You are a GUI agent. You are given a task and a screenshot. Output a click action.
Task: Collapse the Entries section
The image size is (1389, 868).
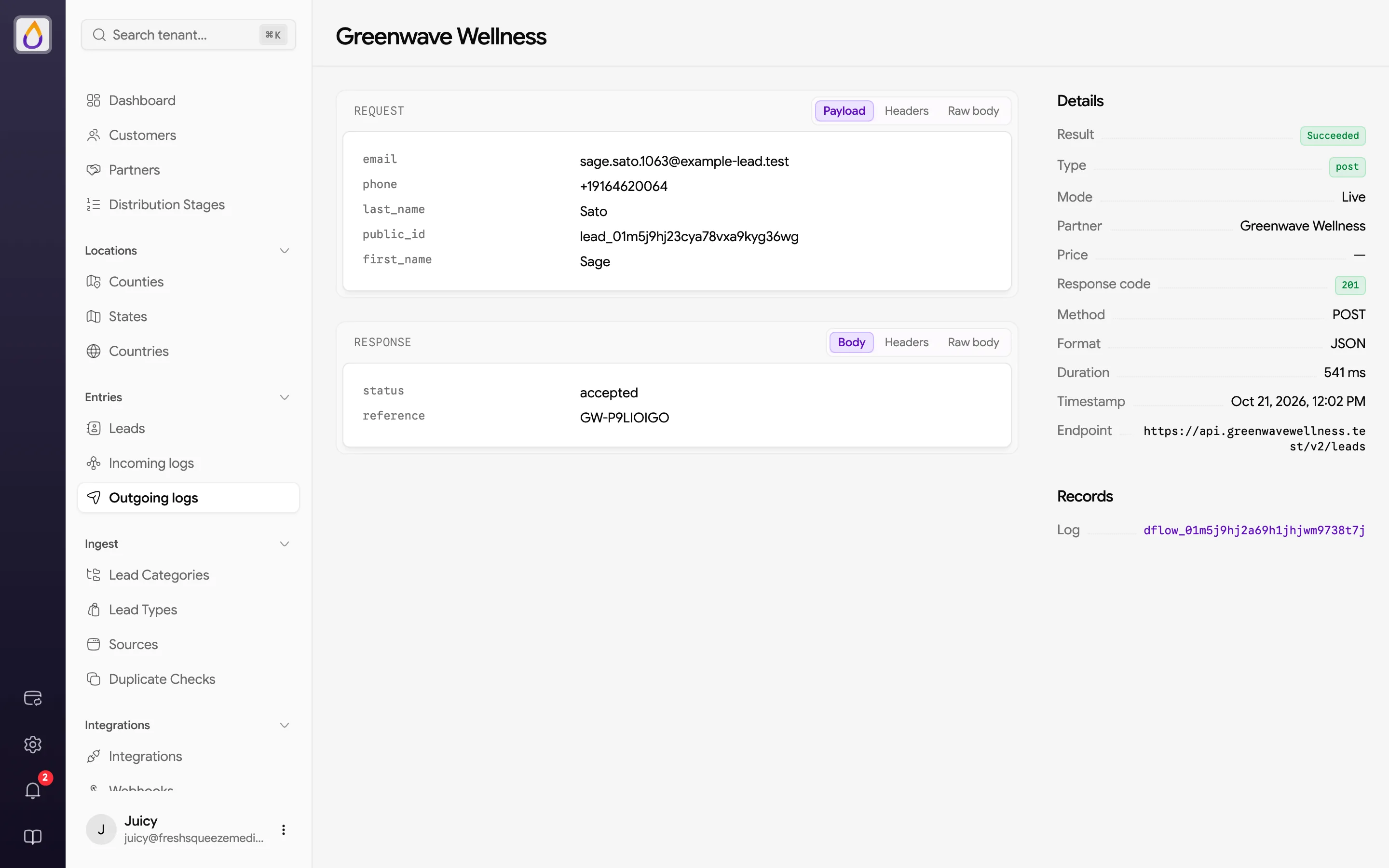coord(284,397)
